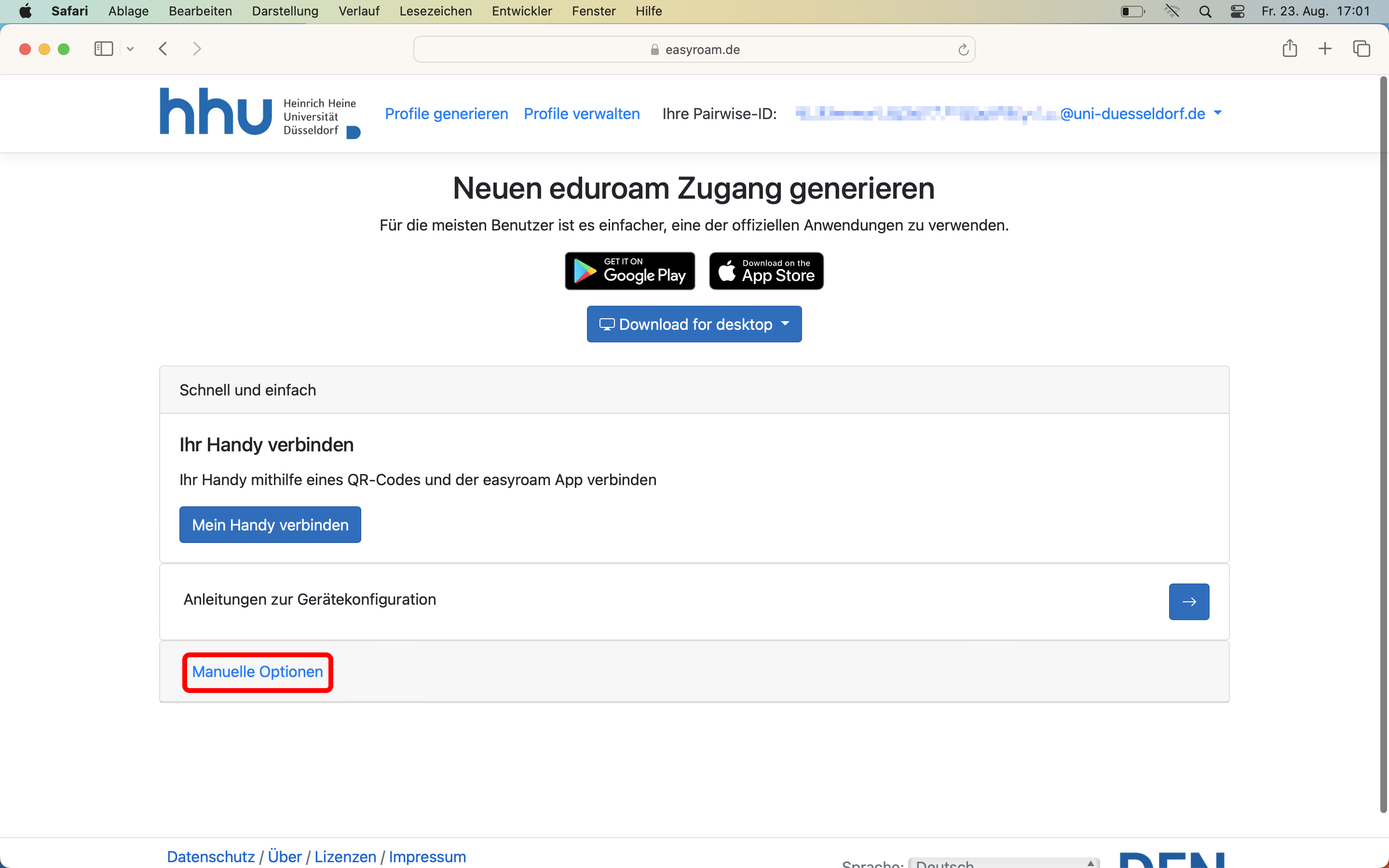Close the Safari window
Screen dimensions: 1389x868
pos(25,49)
